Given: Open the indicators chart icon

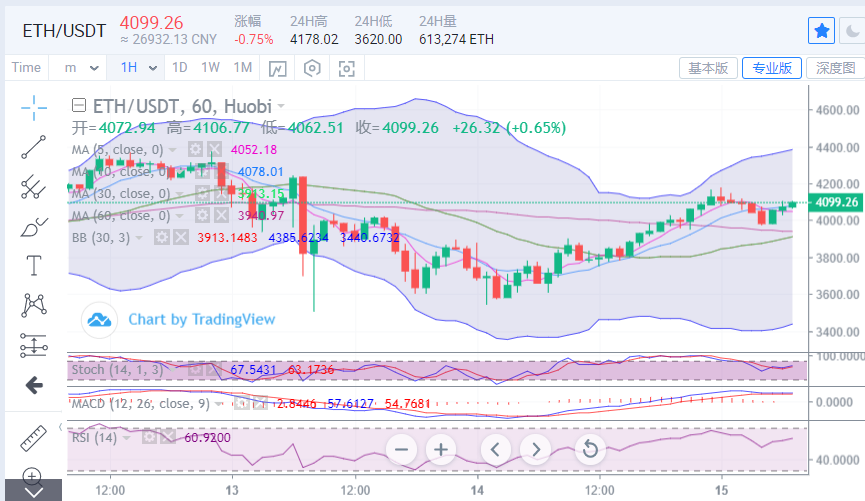Looking at the screenshot, I should point(277,68).
